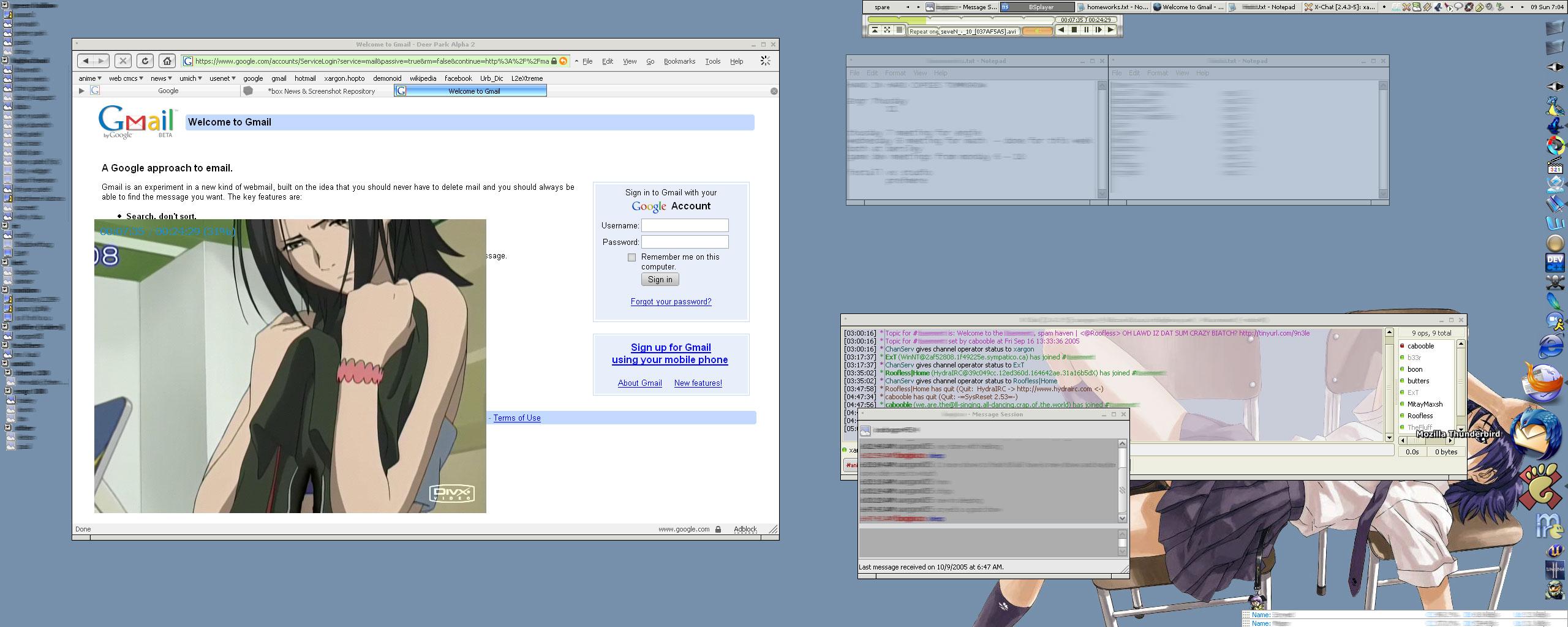The width and height of the screenshot is (1568, 627).
Task: Expand the umich bookmarks folder
Action: [x=190, y=78]
